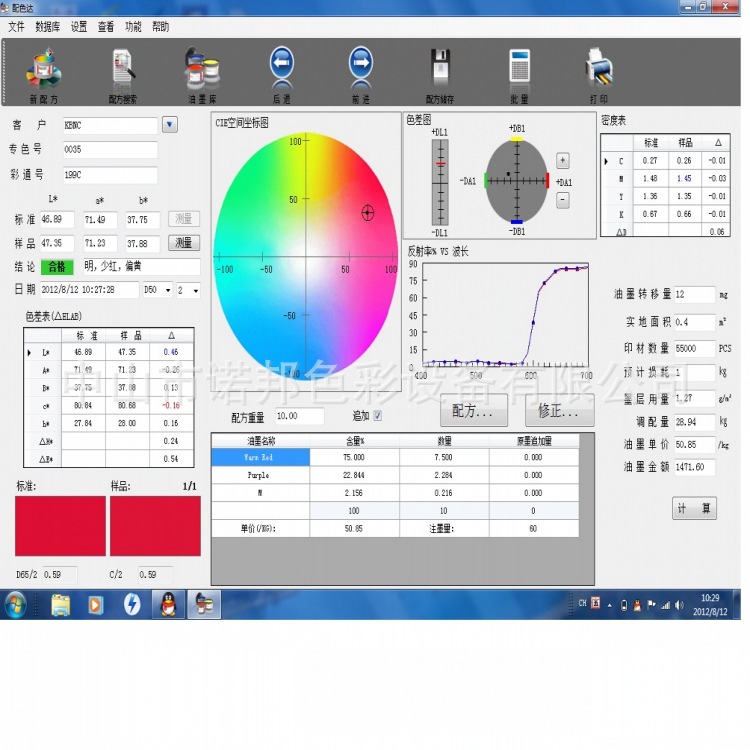Viewport: 750px width, 750px height.
Task: Open the 油墨库 ink library icon
Action: coord(201,68)
